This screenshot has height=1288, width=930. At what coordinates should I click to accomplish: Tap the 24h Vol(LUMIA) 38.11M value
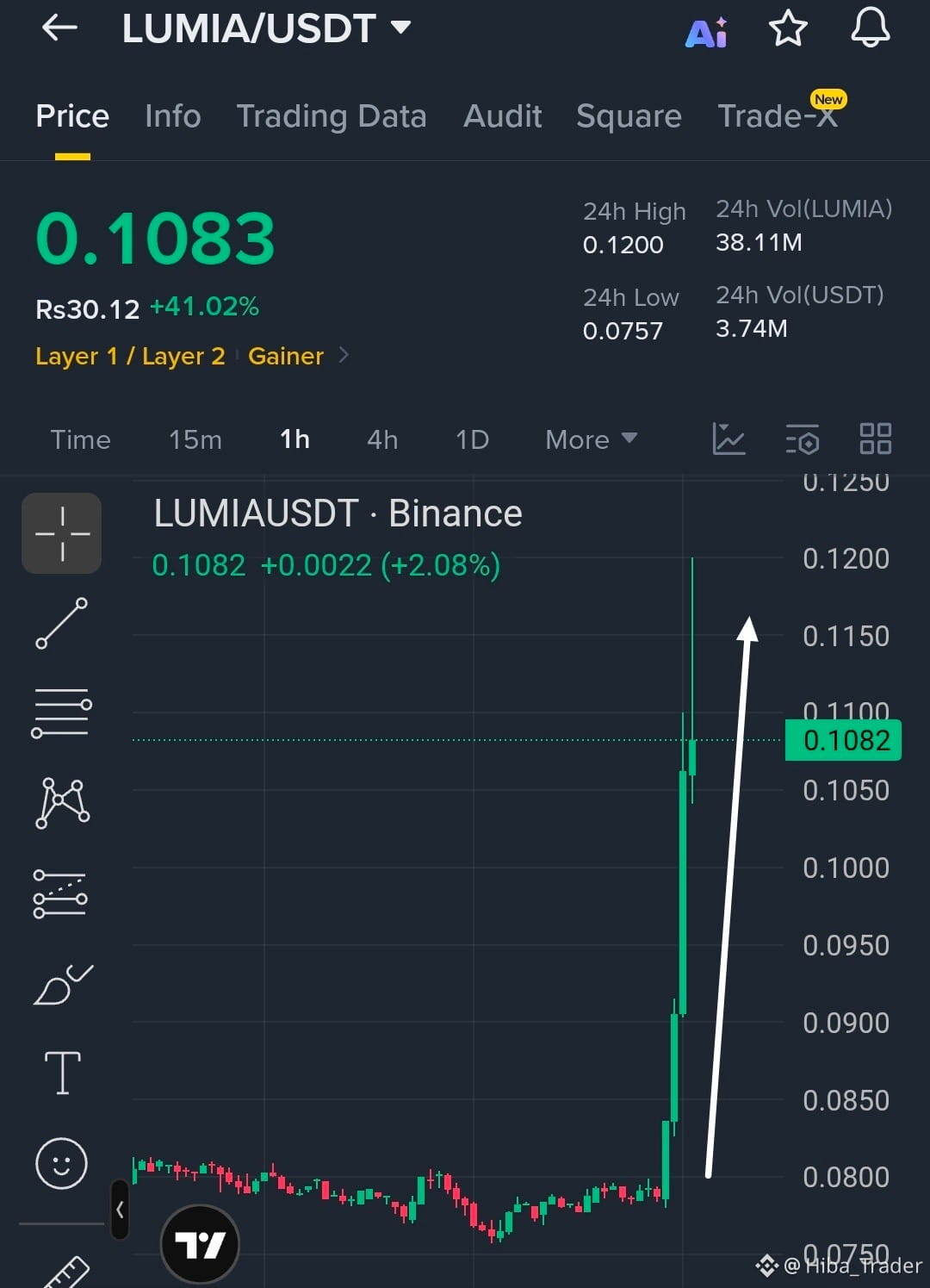point(759,243)
